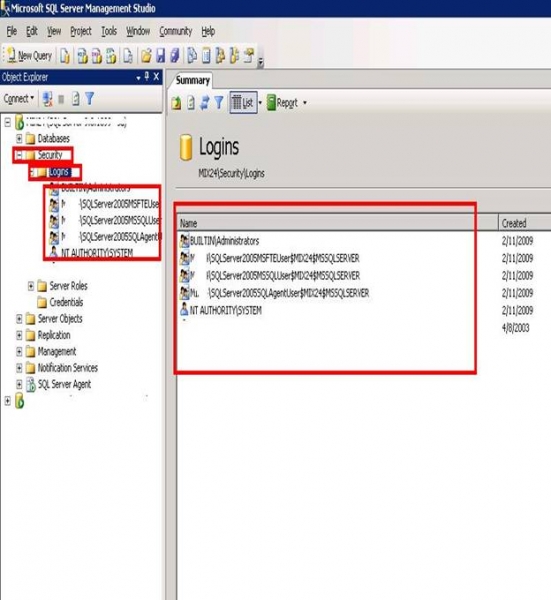Expand the Server Roles node
Image resolution: width=551 pixels, height=600 pixels.
pos(31,286)
